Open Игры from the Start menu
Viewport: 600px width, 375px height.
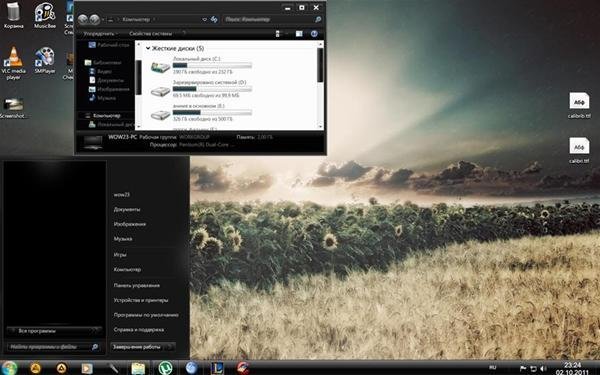(120, 254)
